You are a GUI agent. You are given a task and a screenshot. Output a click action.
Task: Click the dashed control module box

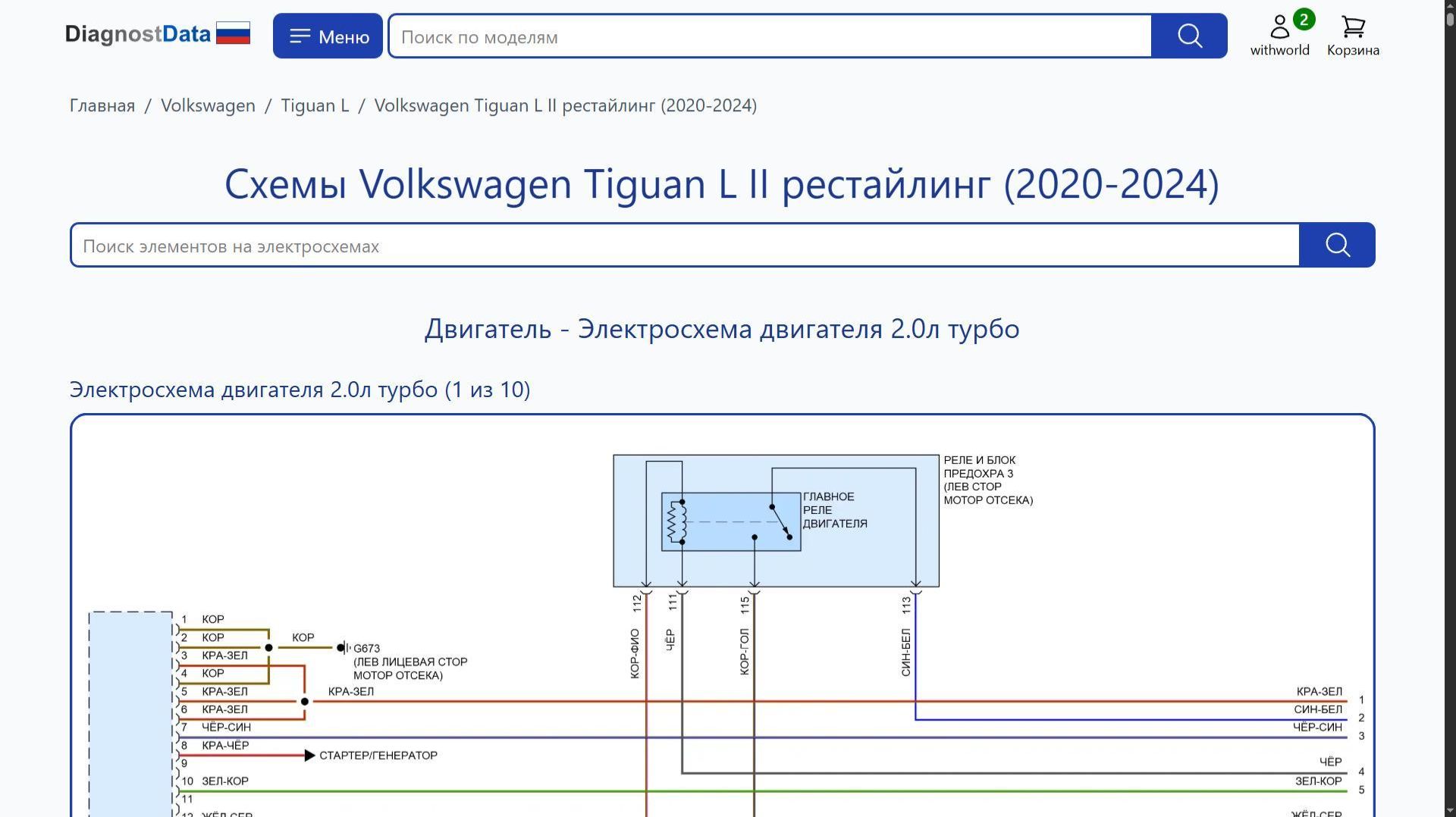pos(130,714)
